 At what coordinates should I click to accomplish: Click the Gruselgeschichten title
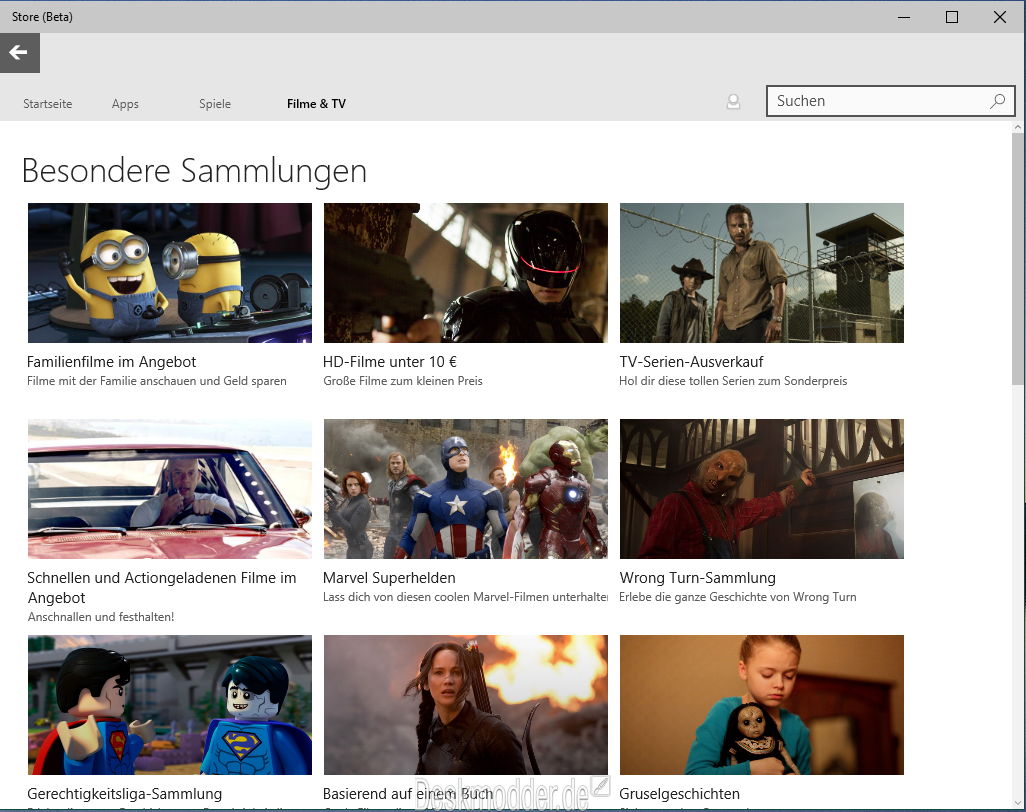679,794
